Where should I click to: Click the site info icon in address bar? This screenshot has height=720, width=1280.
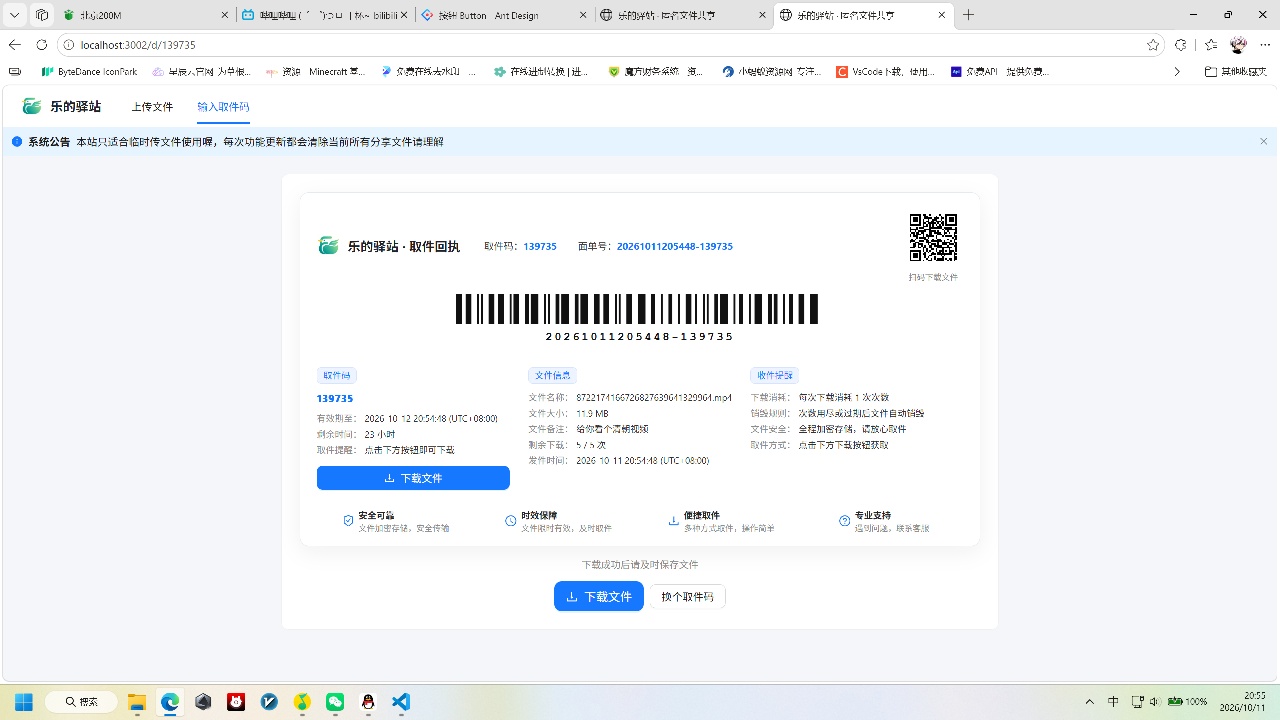[69, 45]
